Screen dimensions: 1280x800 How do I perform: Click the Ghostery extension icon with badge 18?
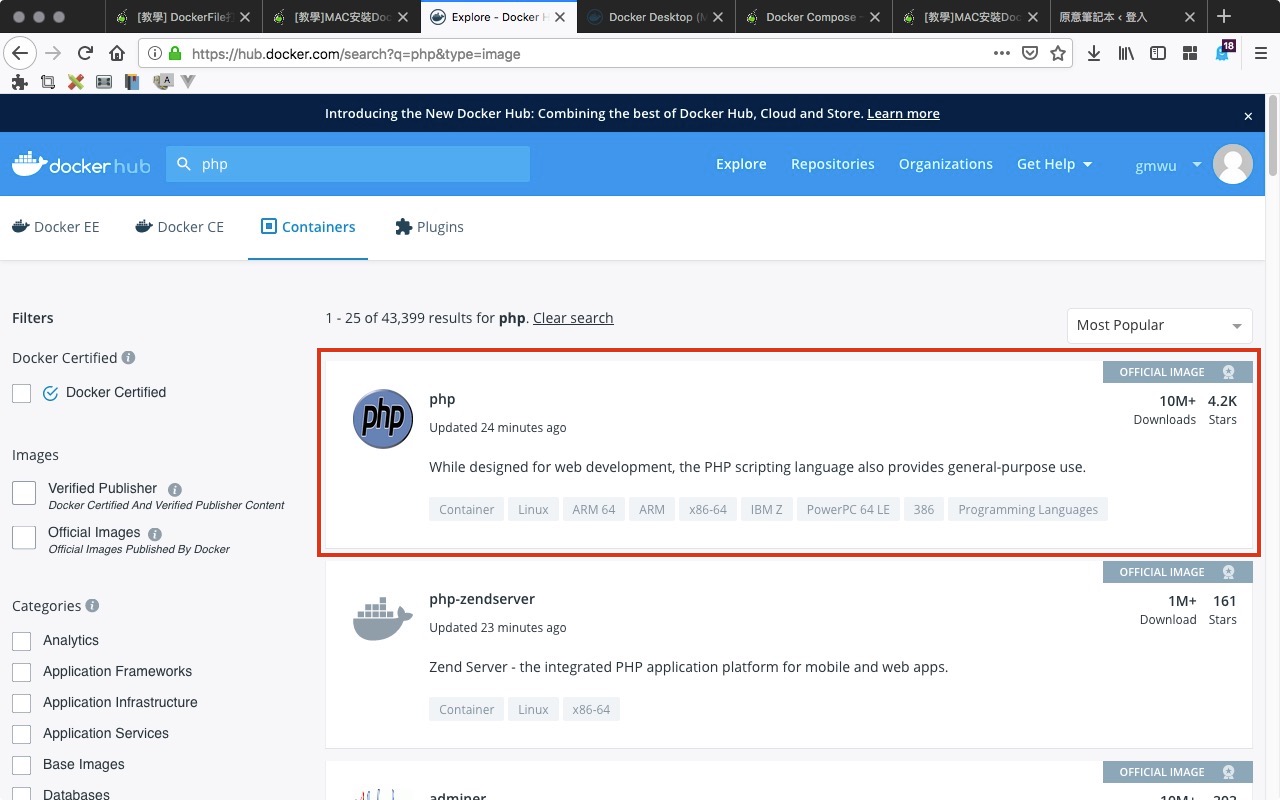click(1223, 53)
